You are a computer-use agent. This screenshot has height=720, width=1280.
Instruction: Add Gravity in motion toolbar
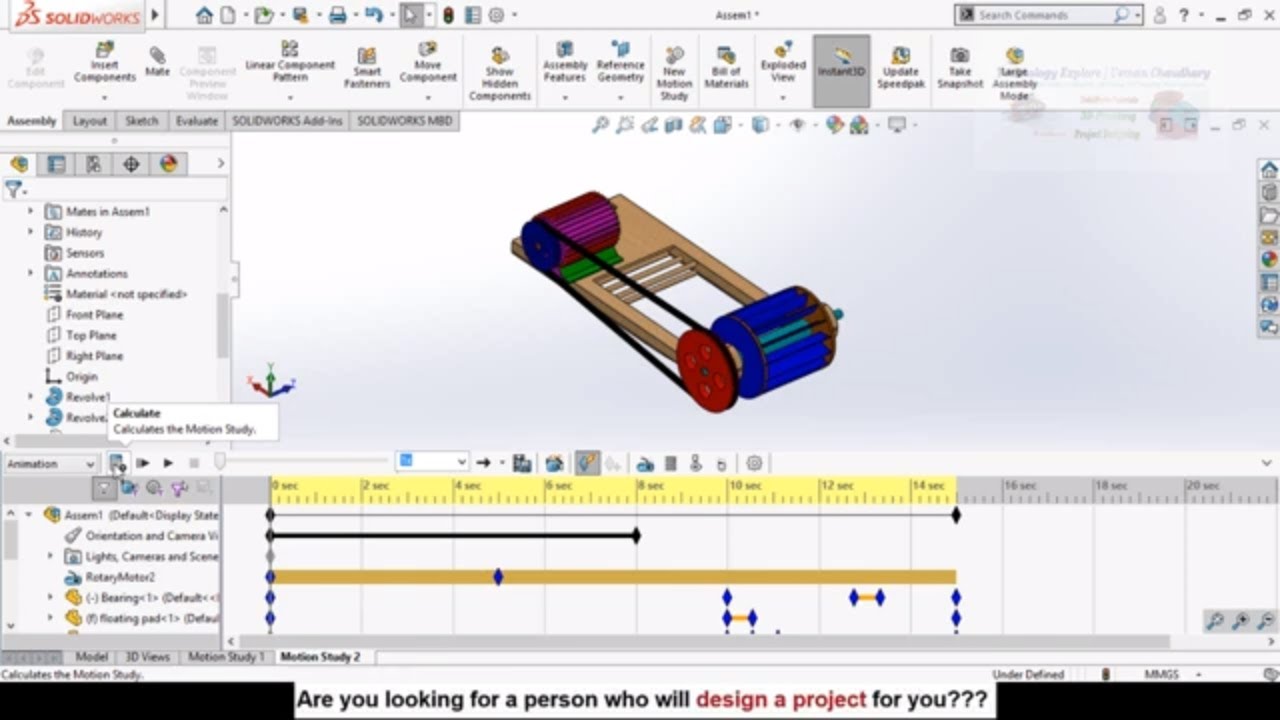[721, 464]
